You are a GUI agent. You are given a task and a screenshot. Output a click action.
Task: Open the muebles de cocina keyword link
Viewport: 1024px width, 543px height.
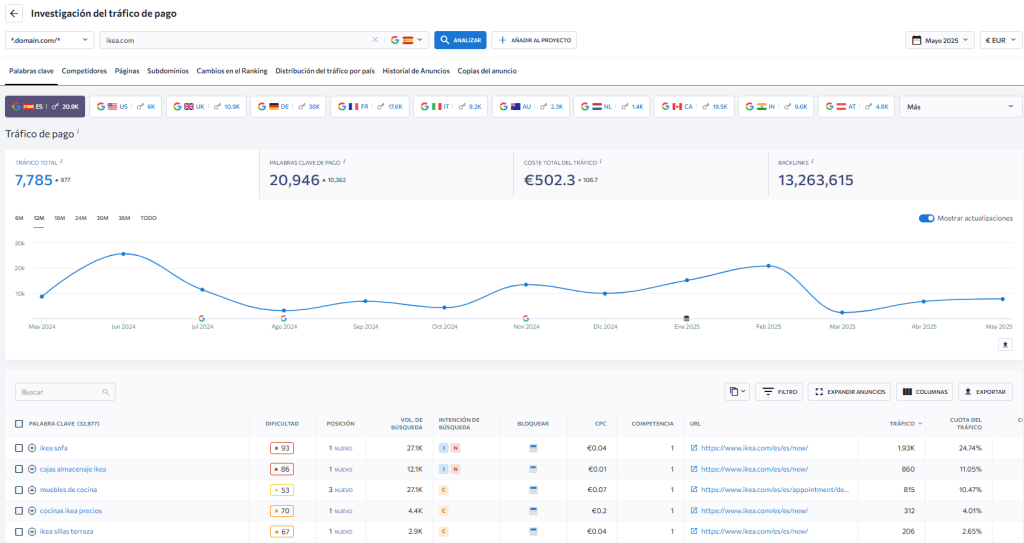(69, 490)
